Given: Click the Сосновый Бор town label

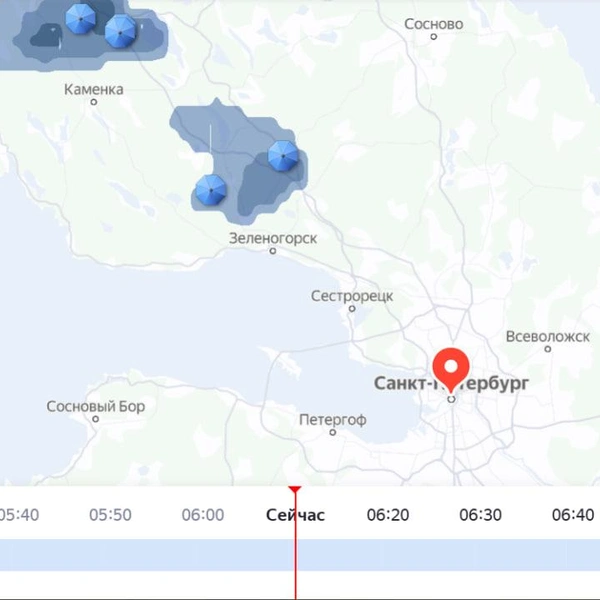Looking at the screenshot, I should 96,406.
